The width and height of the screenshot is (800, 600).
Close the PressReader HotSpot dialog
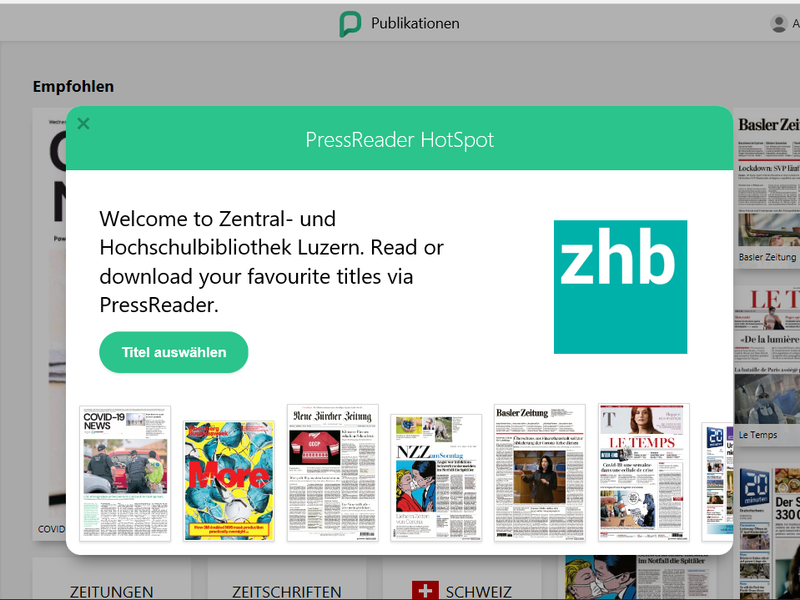[x=83, y=123]
